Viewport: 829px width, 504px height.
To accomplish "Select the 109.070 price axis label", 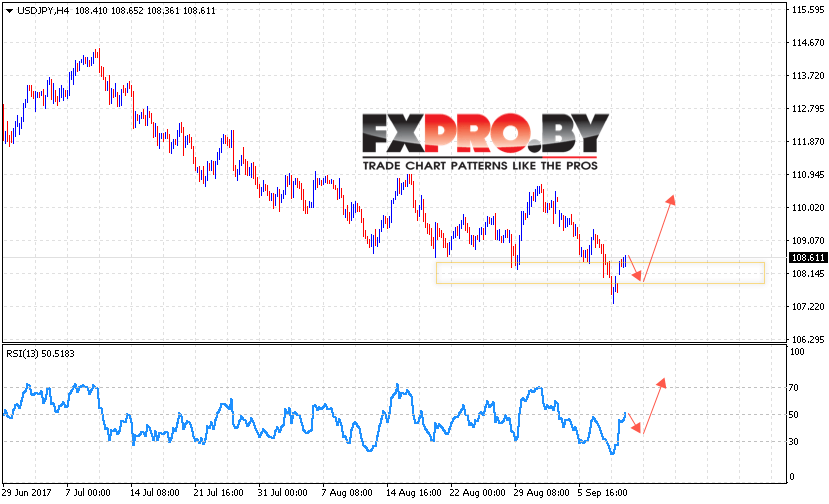I will point(808,241).
